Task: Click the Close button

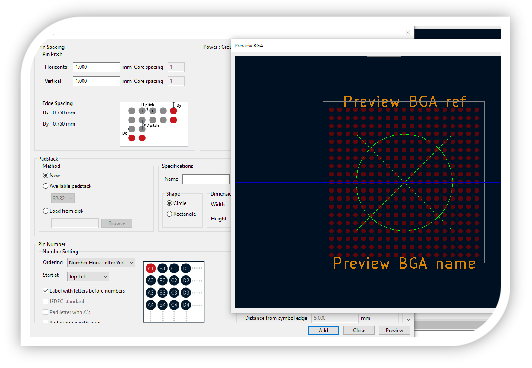Action: (x=359, y=330)
